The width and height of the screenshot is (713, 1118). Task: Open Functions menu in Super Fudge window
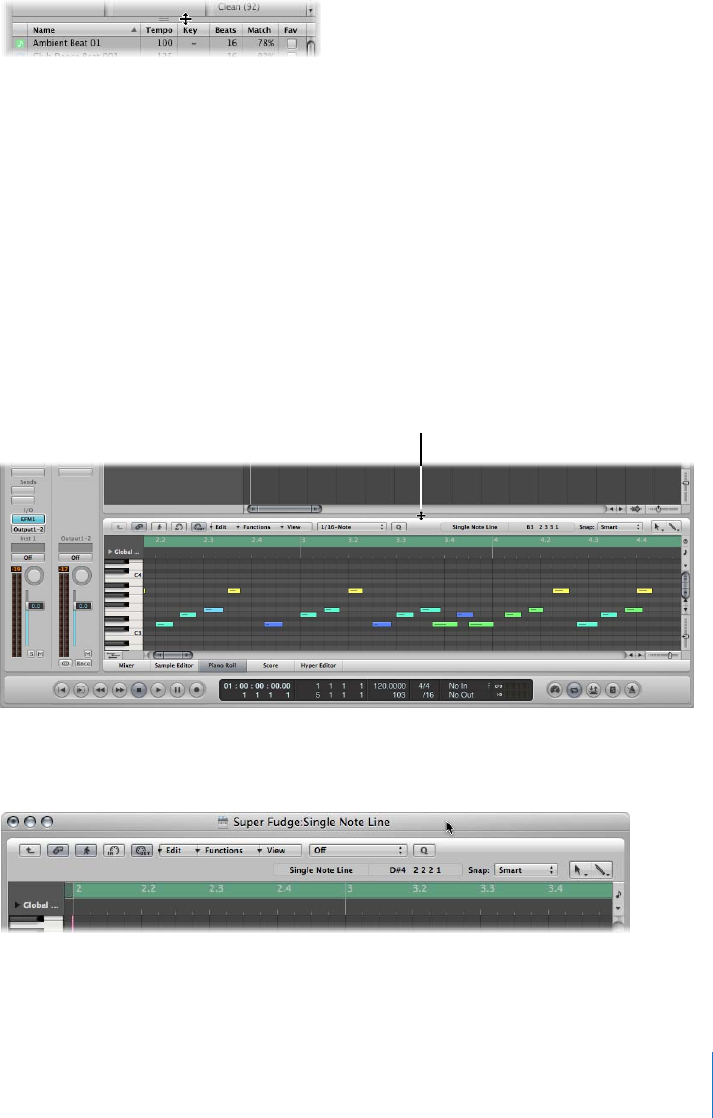(x=222, y=850)
